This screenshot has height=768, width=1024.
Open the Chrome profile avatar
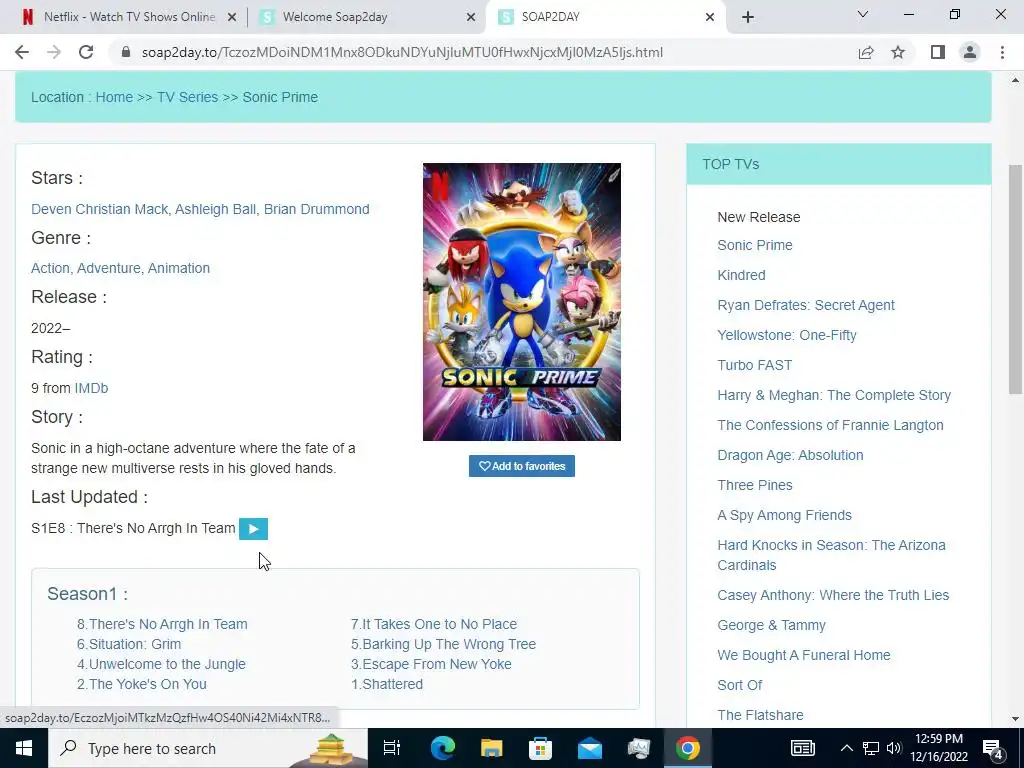pyautogui.click(x=970, y=52)
